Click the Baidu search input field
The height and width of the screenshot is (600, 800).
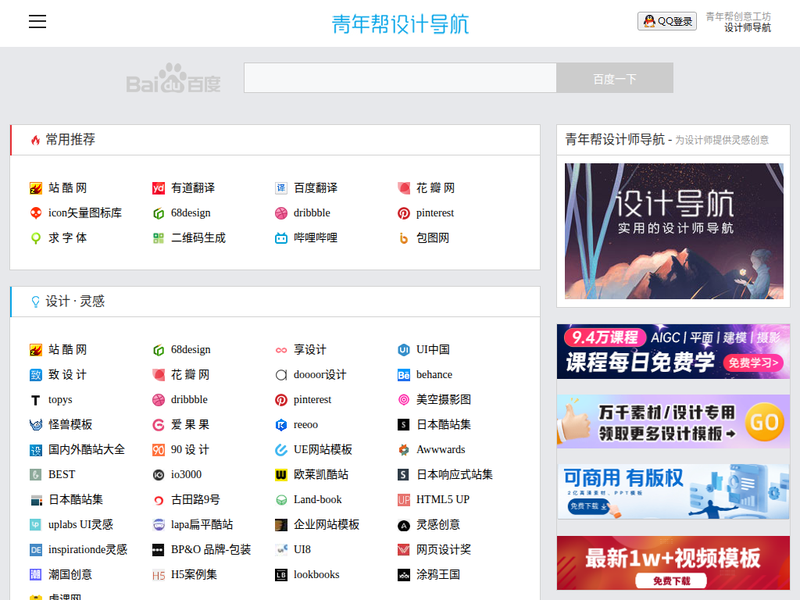pos(400,78)
